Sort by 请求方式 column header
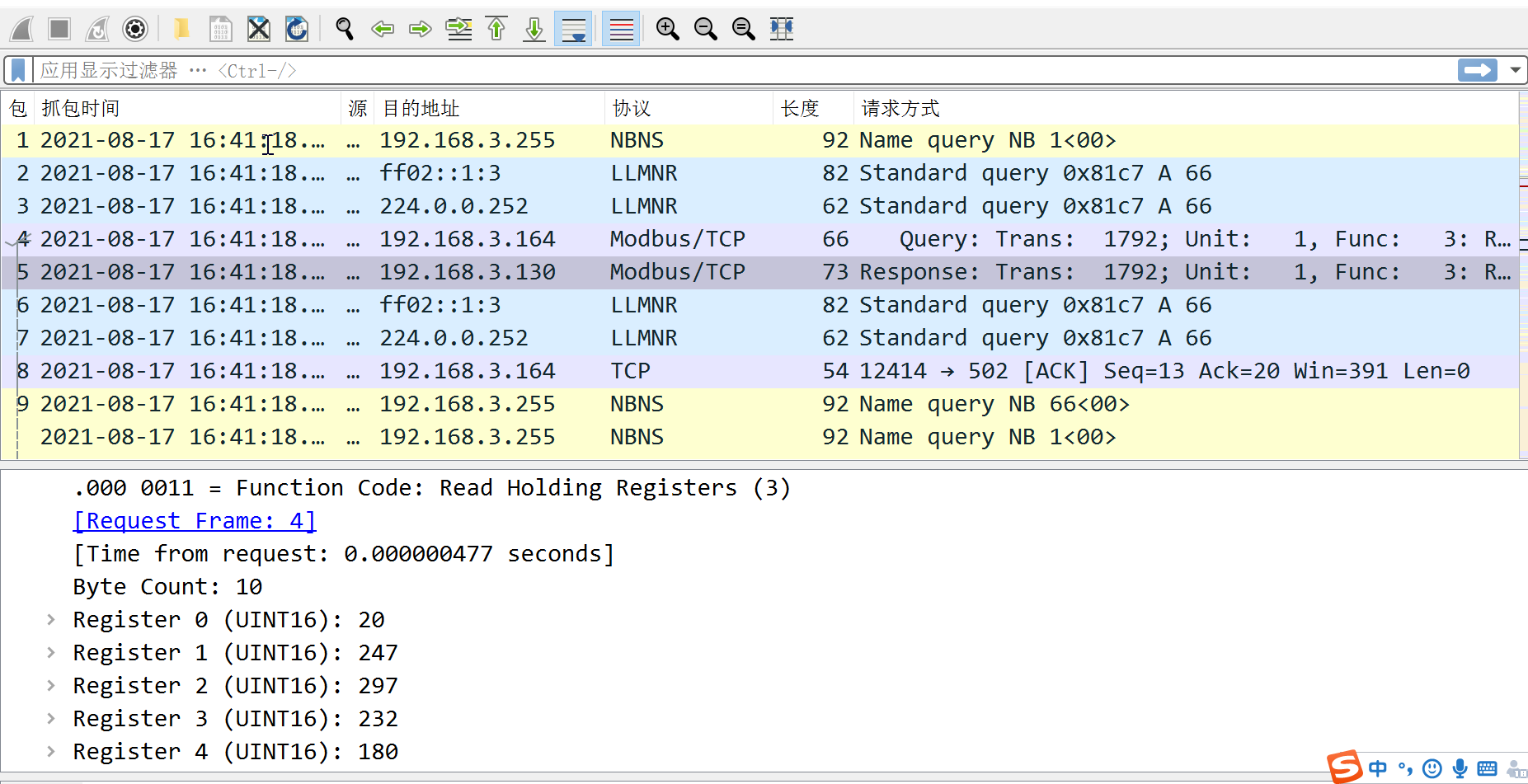 coord(1186,108)
